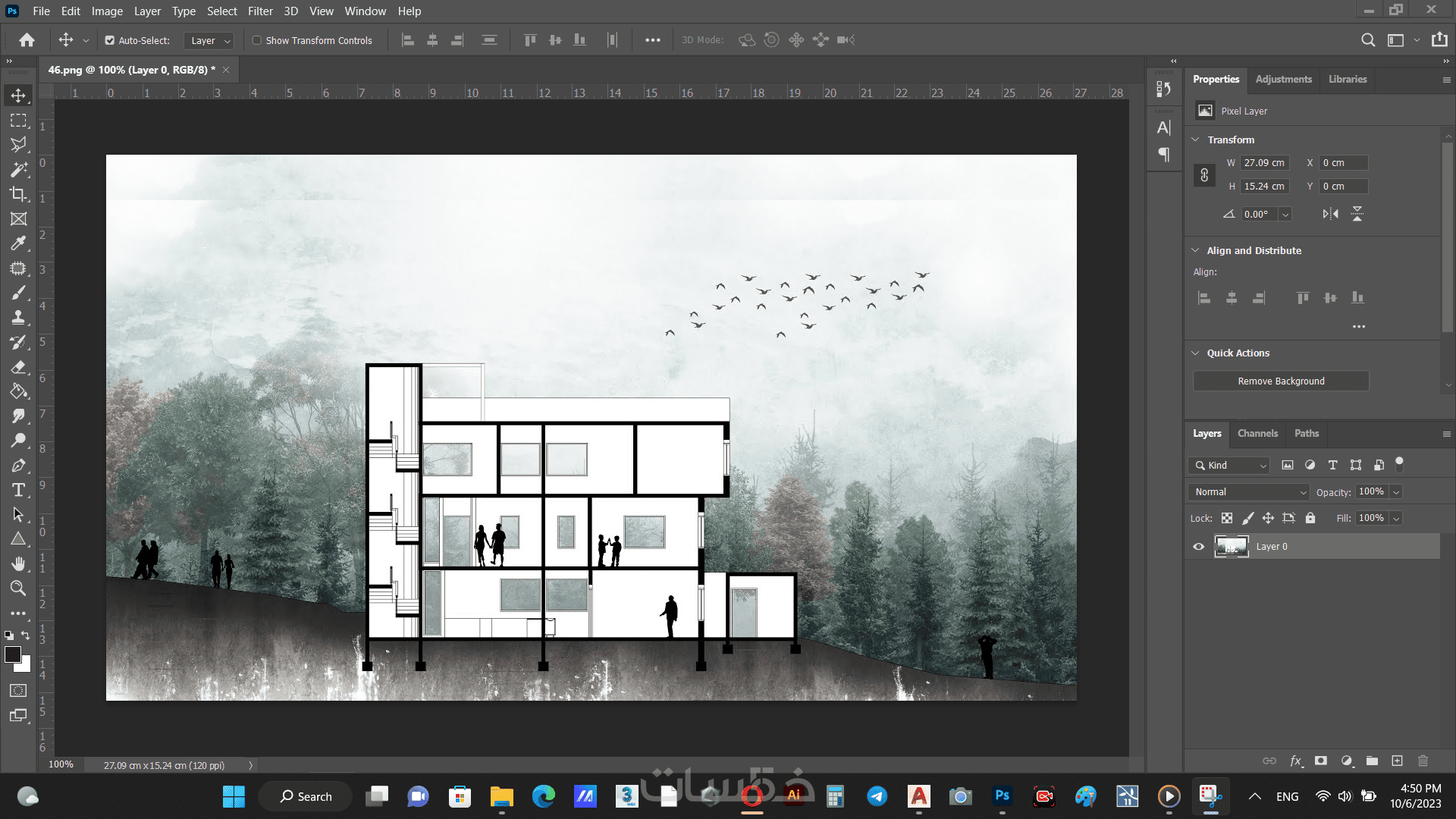Switch to the Channels tab

[1257, 433]
